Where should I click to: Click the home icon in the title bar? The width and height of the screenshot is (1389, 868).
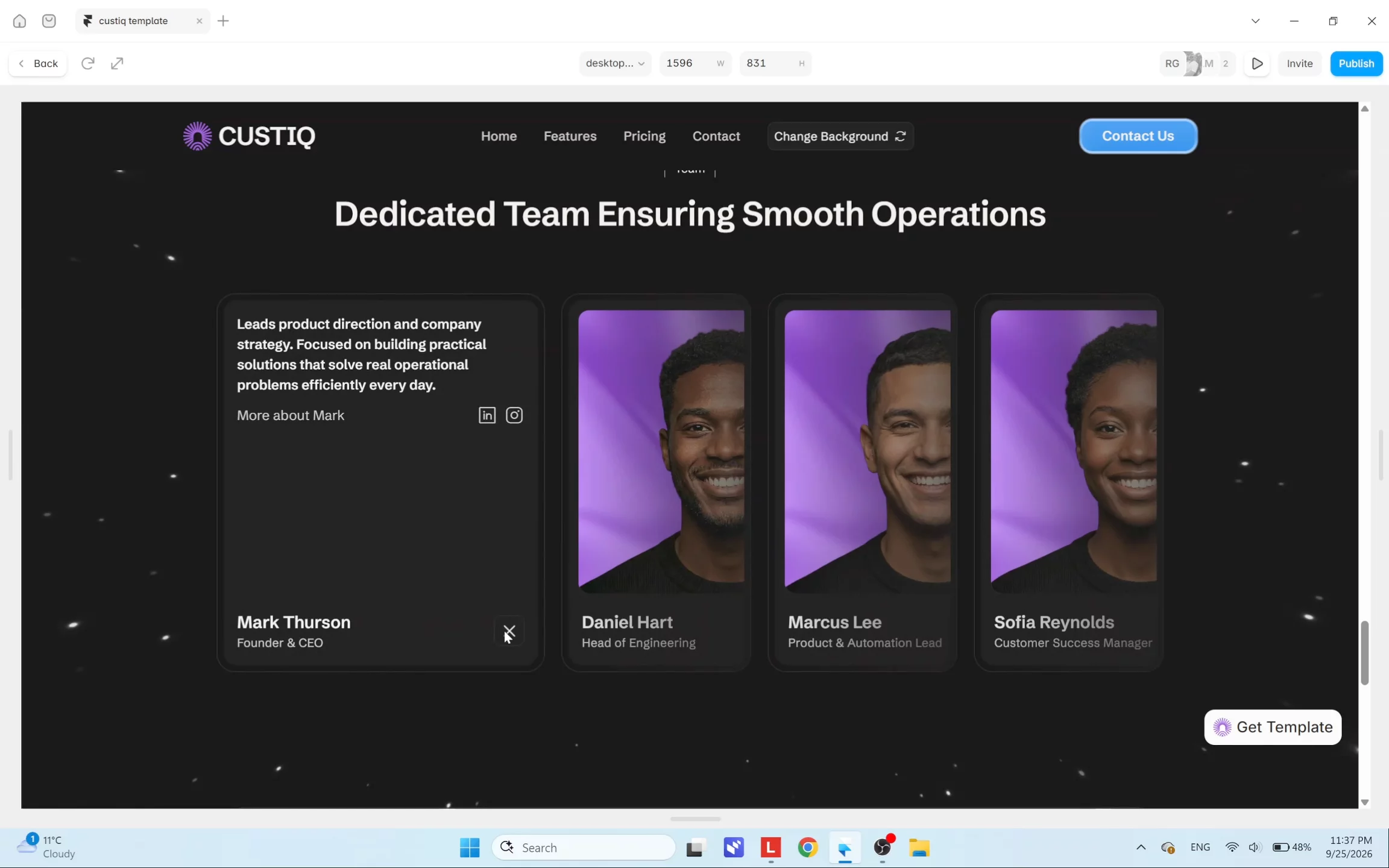click(x=19, y=21)
